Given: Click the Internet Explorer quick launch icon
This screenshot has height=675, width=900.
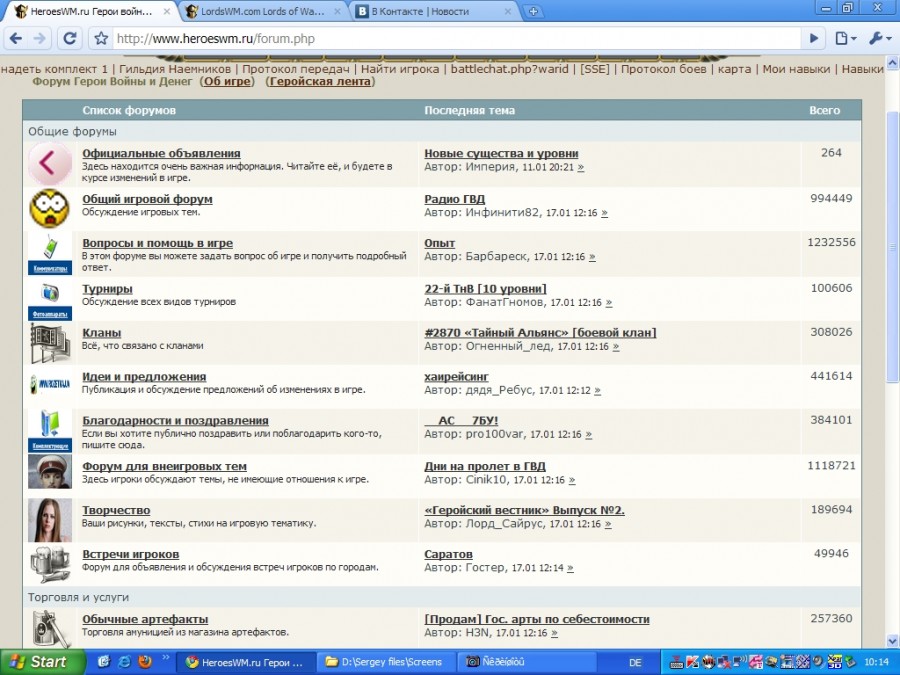Looking at the screenshot, I should pos(125,662).
